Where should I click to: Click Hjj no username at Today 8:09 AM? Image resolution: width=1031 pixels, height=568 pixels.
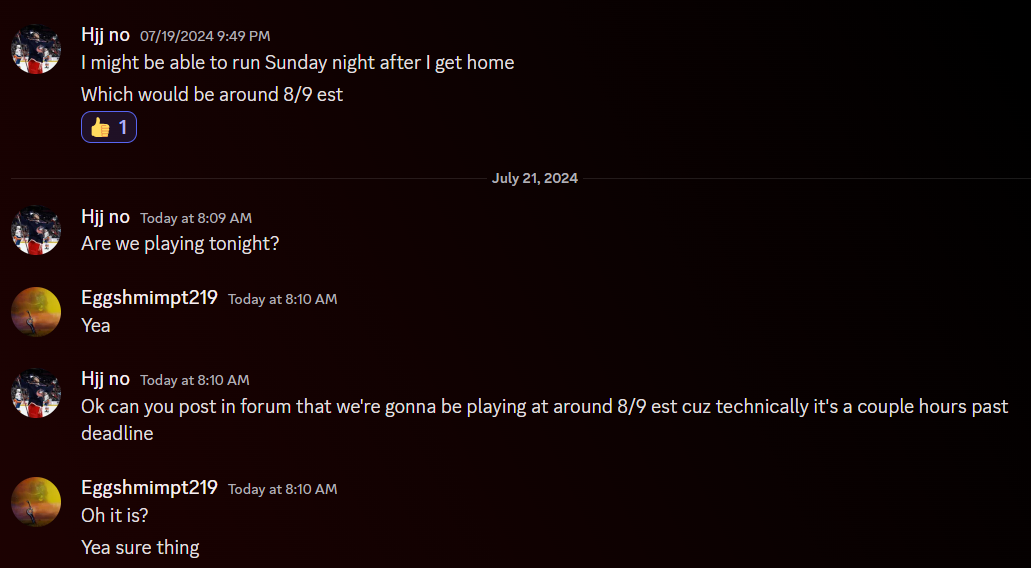(x=105, y=216)
